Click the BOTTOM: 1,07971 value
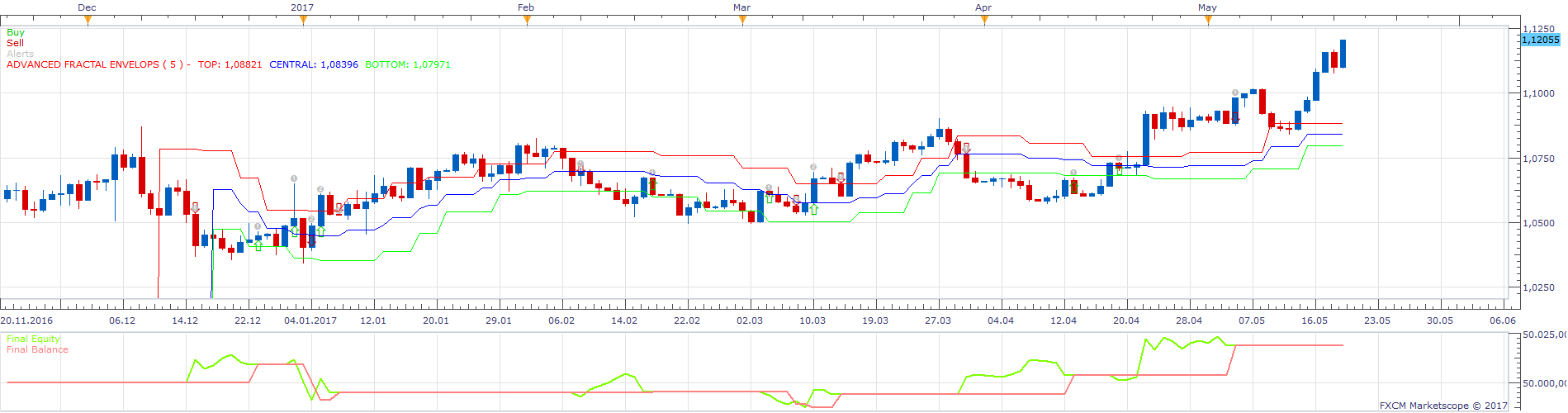 408,64
